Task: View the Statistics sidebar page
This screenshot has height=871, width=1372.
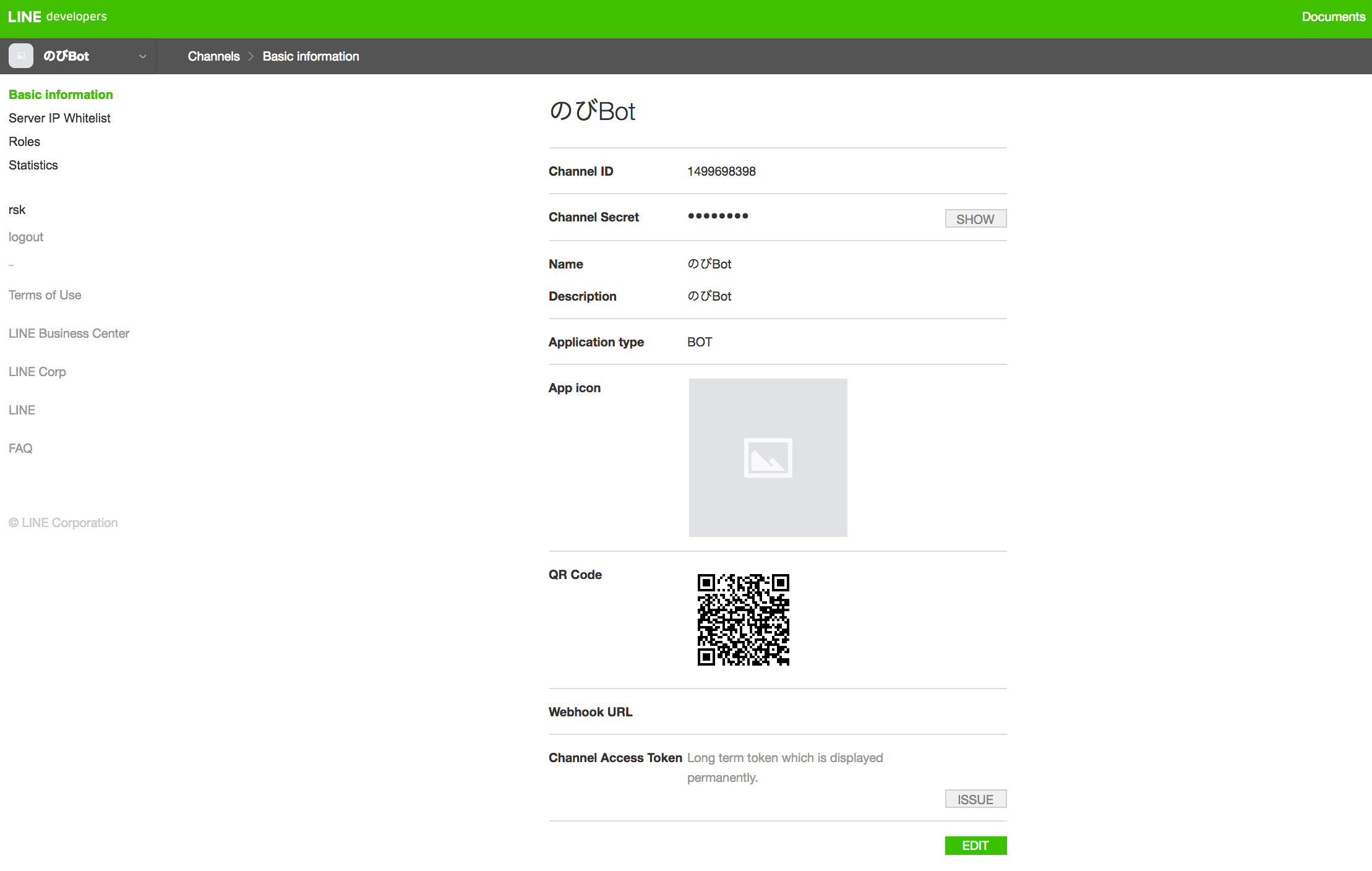Action: click(33, 165)
